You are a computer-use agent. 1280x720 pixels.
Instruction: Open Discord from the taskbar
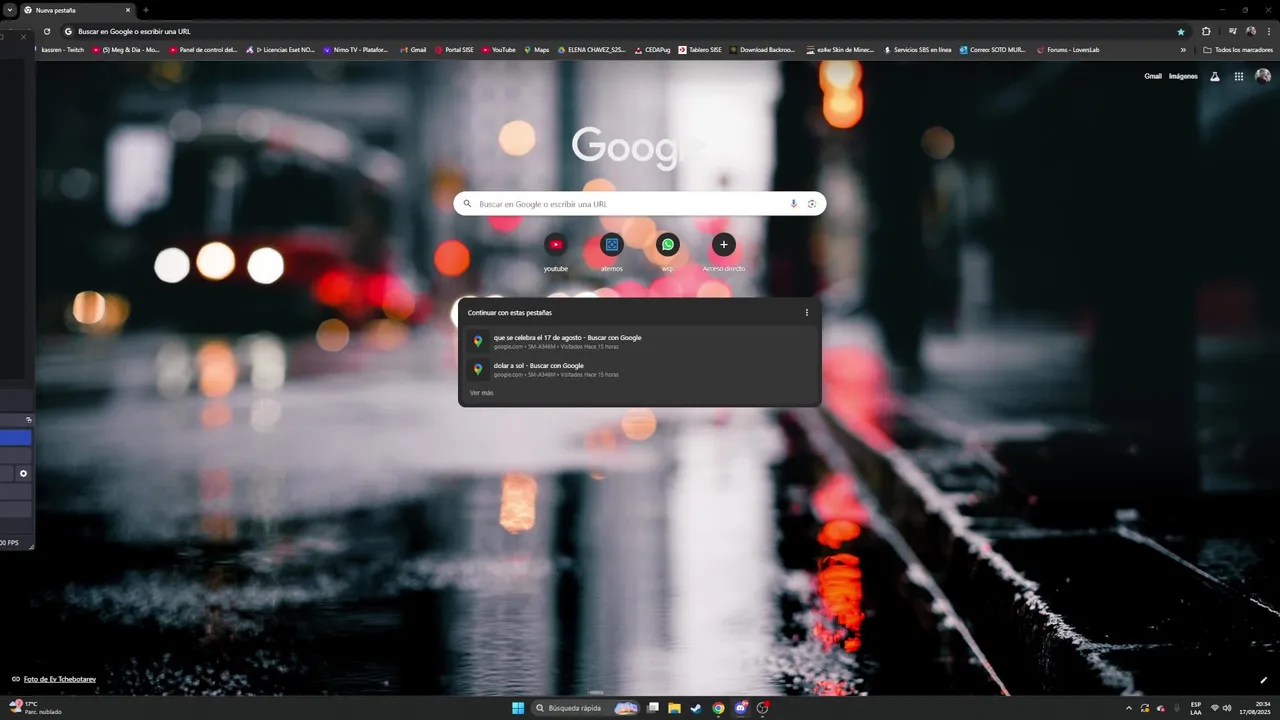point(741,708)
